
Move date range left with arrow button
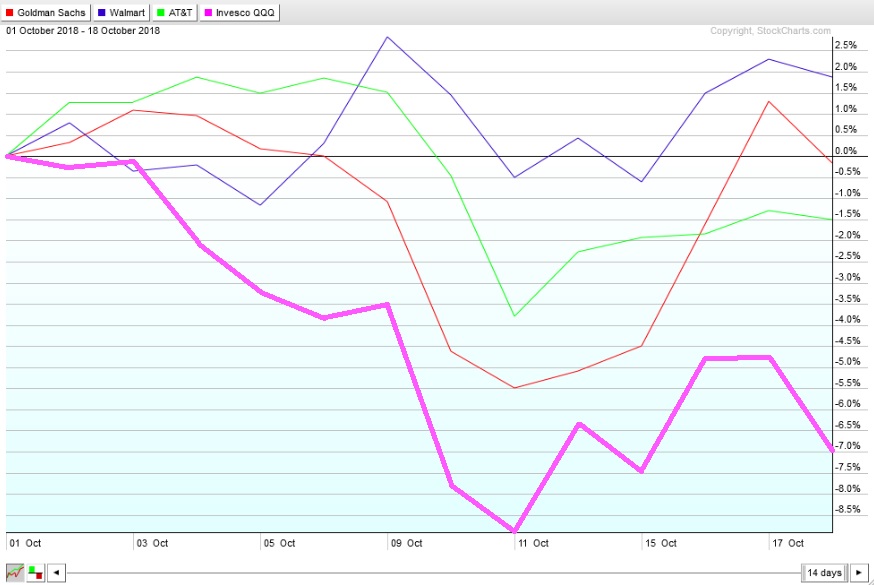coord(56,572)
